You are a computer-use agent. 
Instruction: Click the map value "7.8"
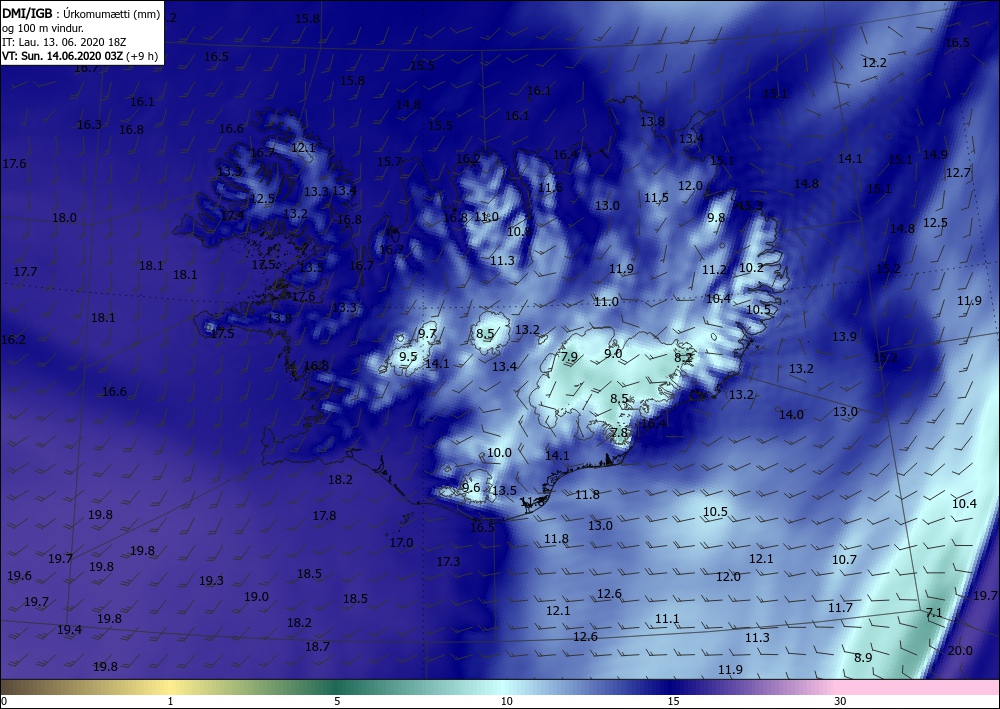pyautogui.click(x=619, y=432)
